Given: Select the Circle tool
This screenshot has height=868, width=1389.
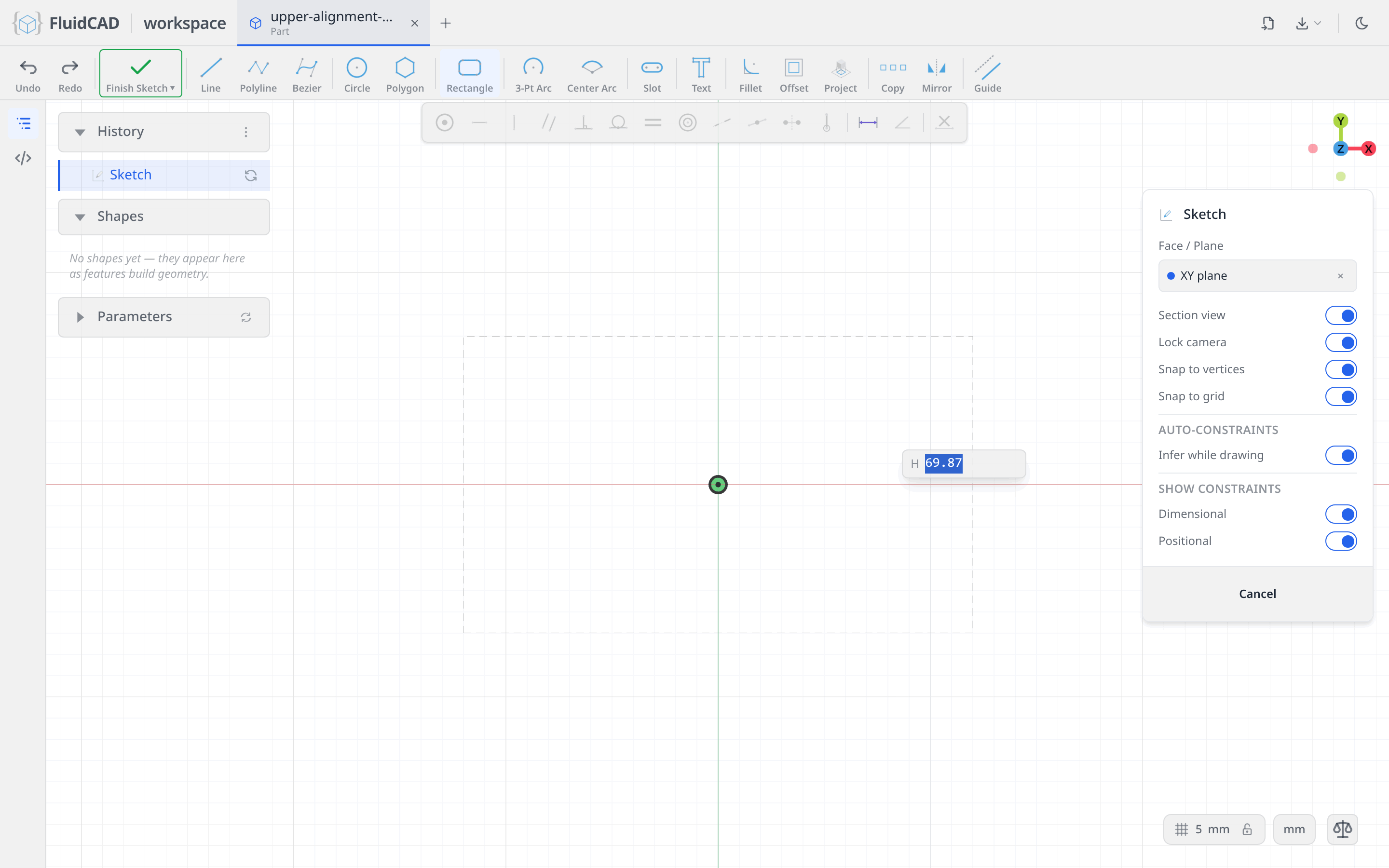Looking at the screenshot, I should (356, 74).
